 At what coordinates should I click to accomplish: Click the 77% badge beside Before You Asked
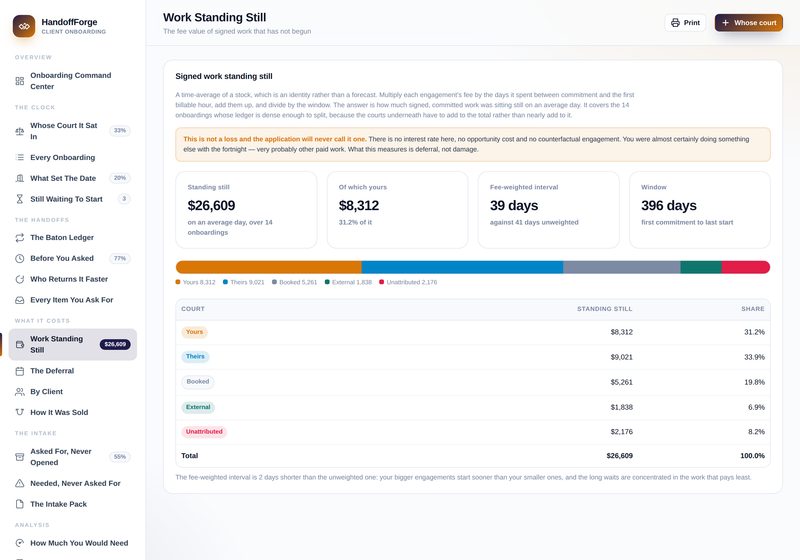[x=120, y=259]
